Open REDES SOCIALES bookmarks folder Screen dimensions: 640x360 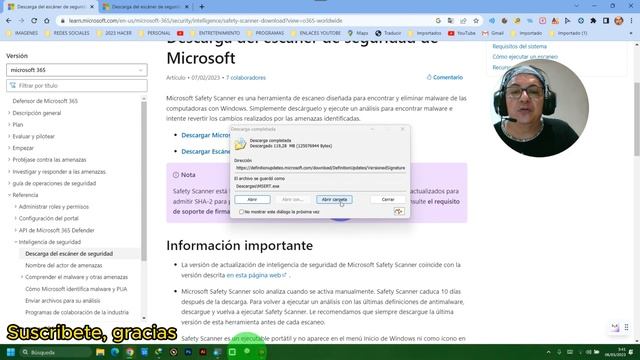(67, 33)
